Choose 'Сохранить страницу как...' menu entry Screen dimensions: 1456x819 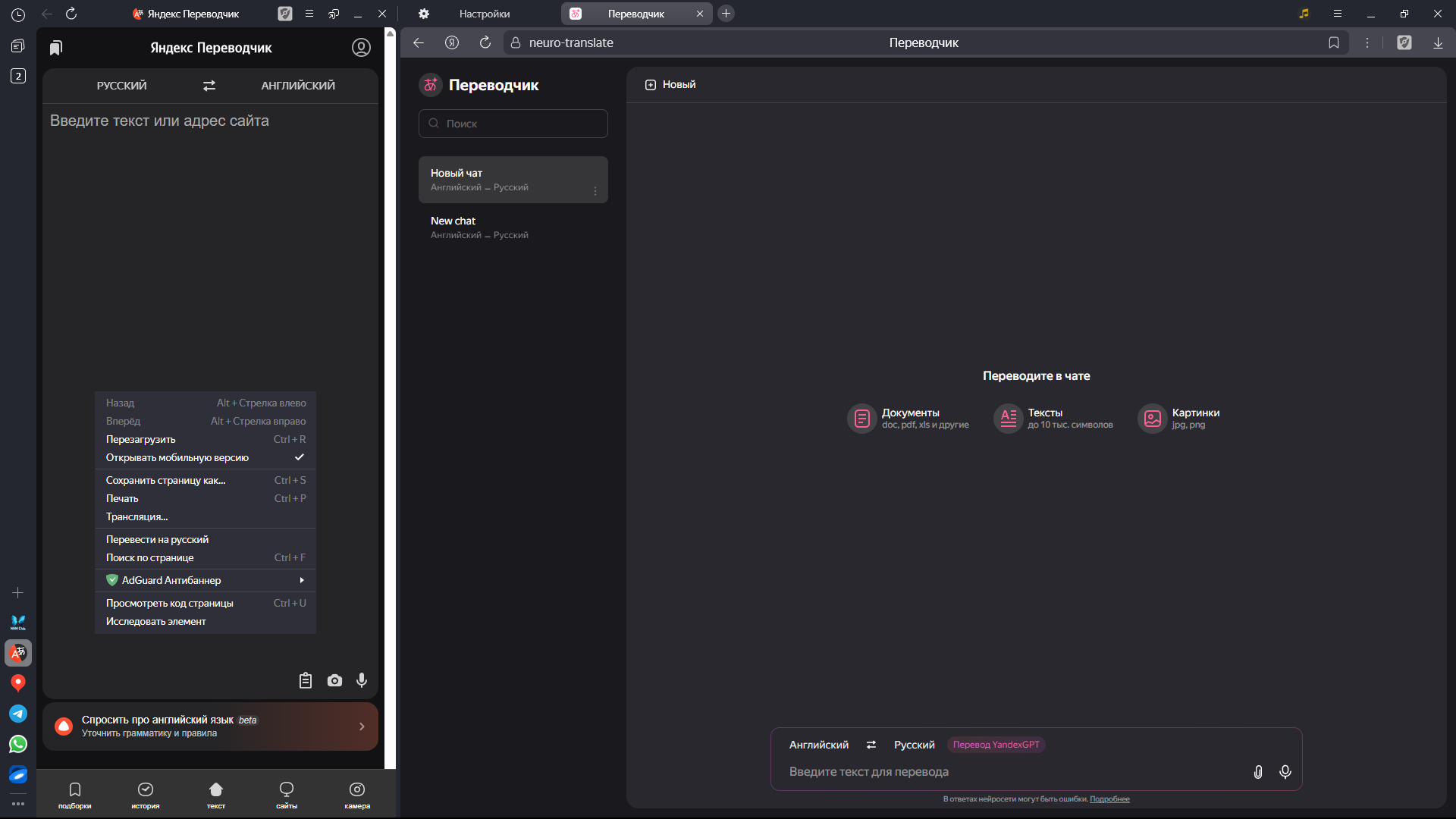click(205, 480)
